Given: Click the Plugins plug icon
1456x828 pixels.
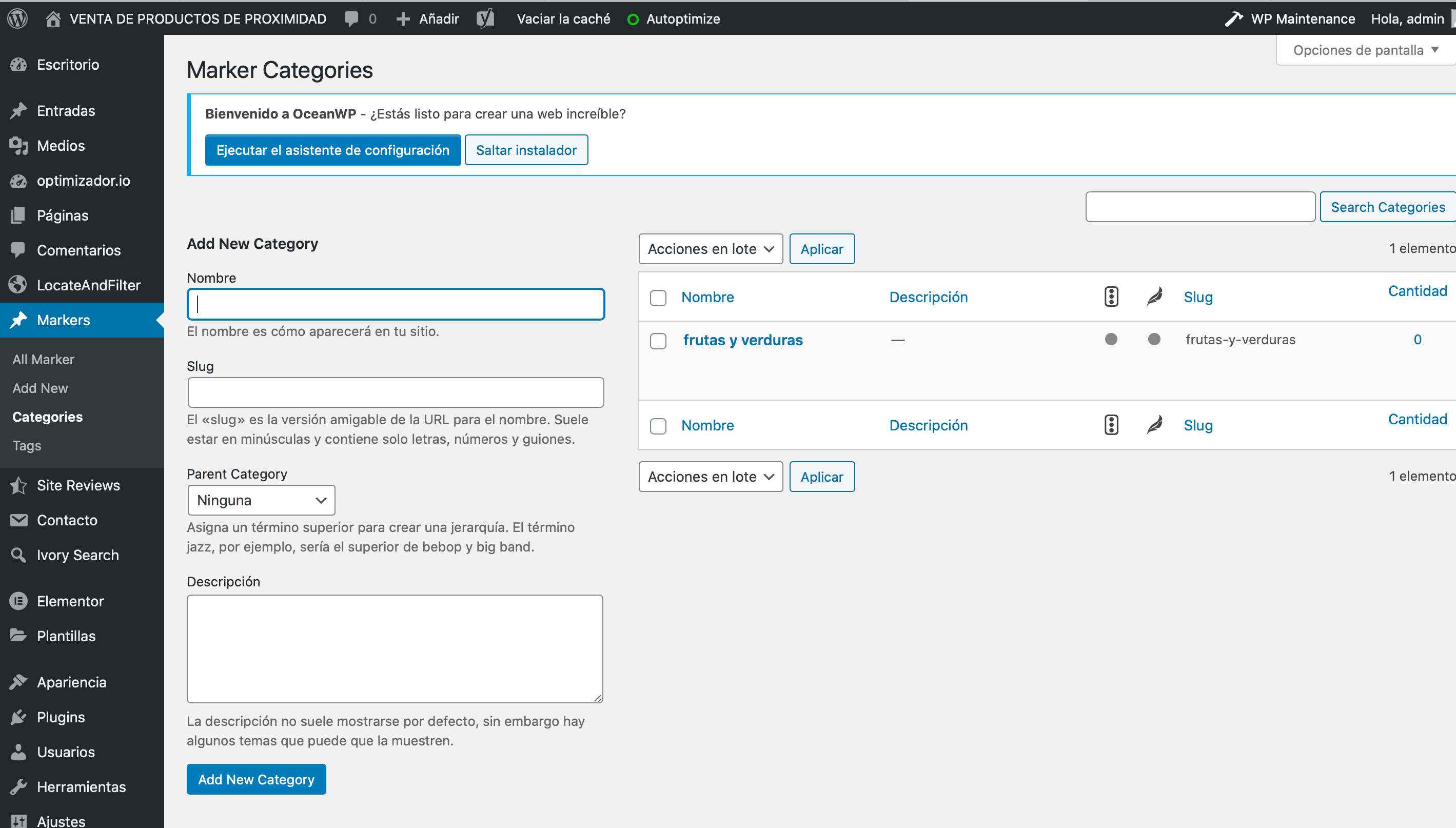Looking at the screenshot, I should point(19,717).
